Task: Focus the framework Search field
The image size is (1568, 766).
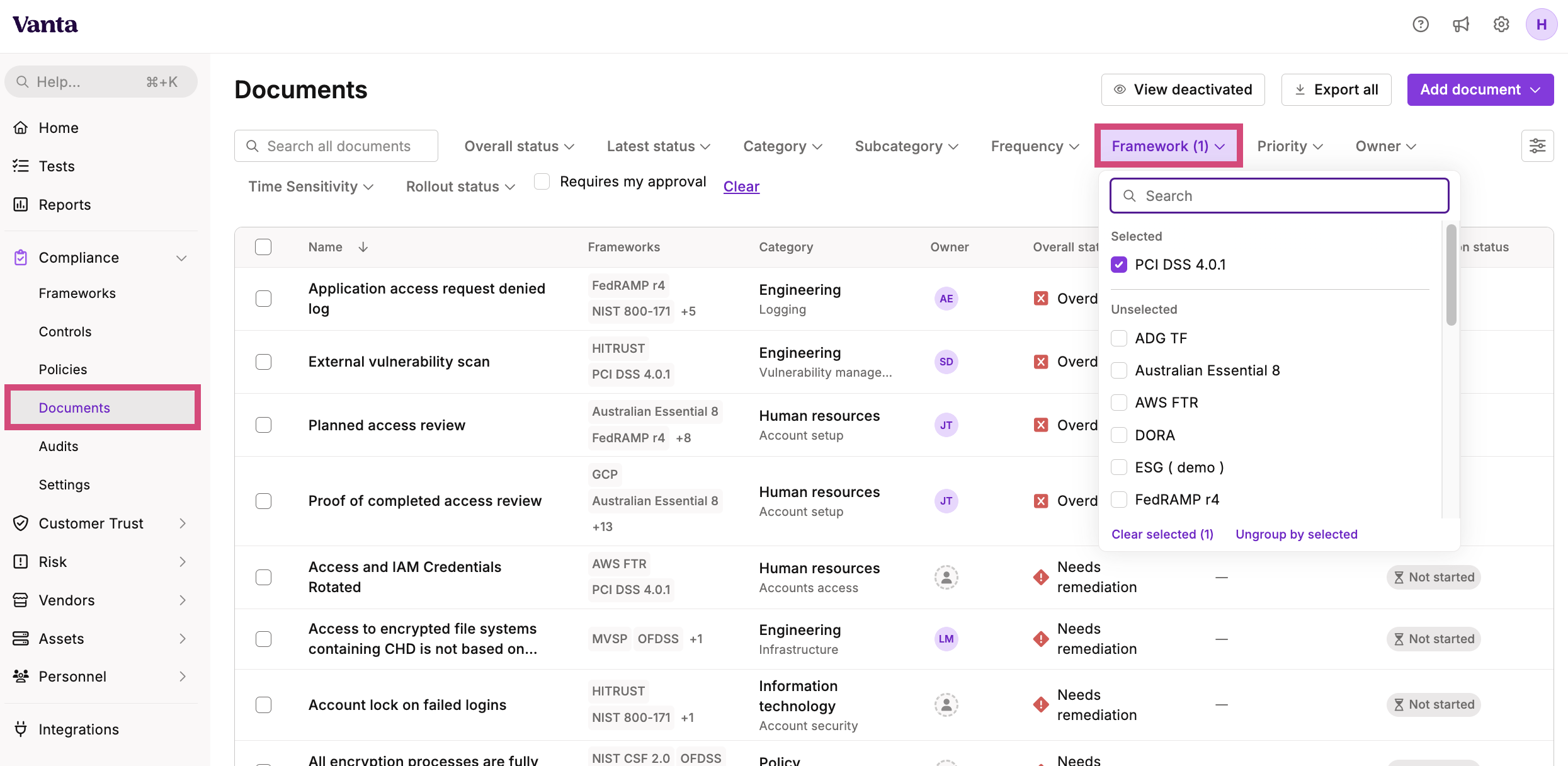Action: tap(1279, 196)
